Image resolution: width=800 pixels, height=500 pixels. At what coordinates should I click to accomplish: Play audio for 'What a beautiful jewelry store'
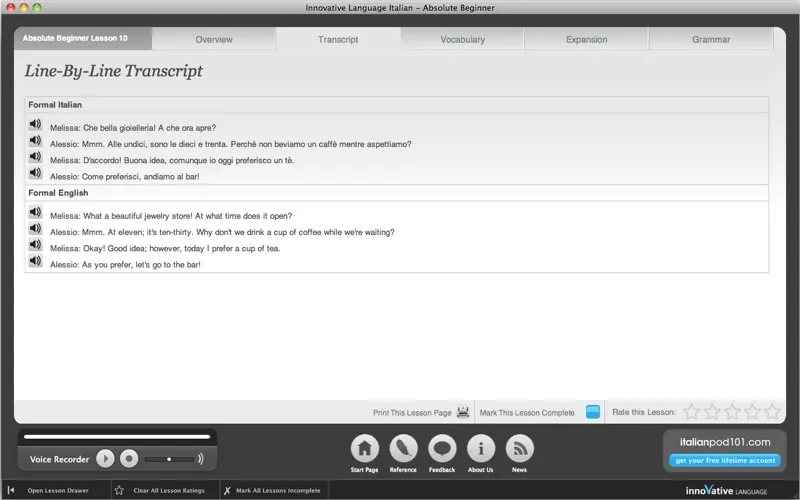click(35, 213)
